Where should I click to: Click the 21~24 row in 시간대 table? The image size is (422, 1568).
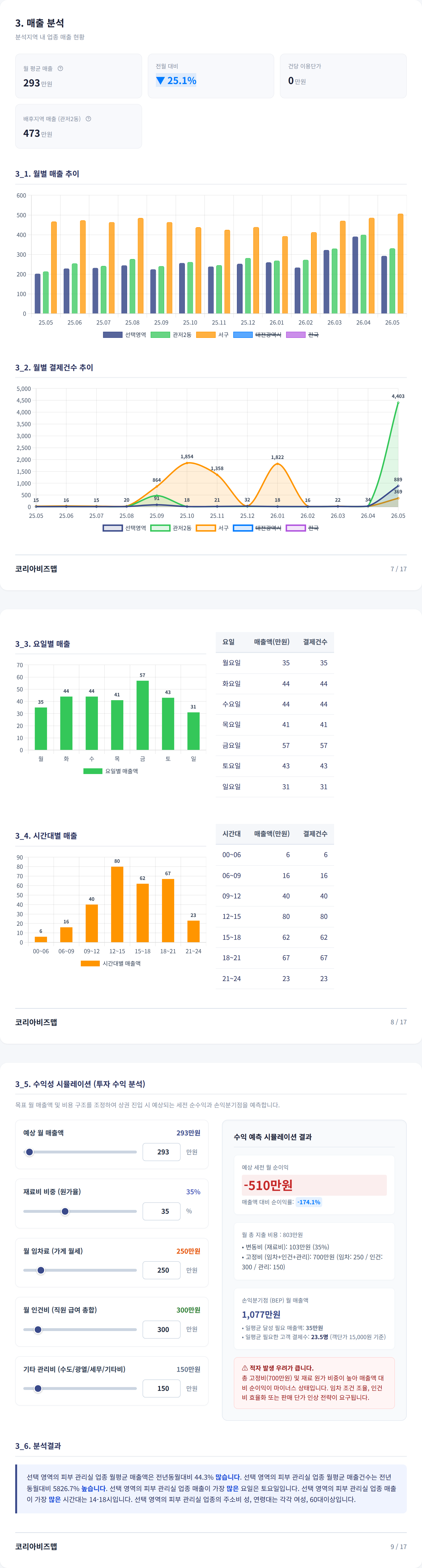[275, 978]
